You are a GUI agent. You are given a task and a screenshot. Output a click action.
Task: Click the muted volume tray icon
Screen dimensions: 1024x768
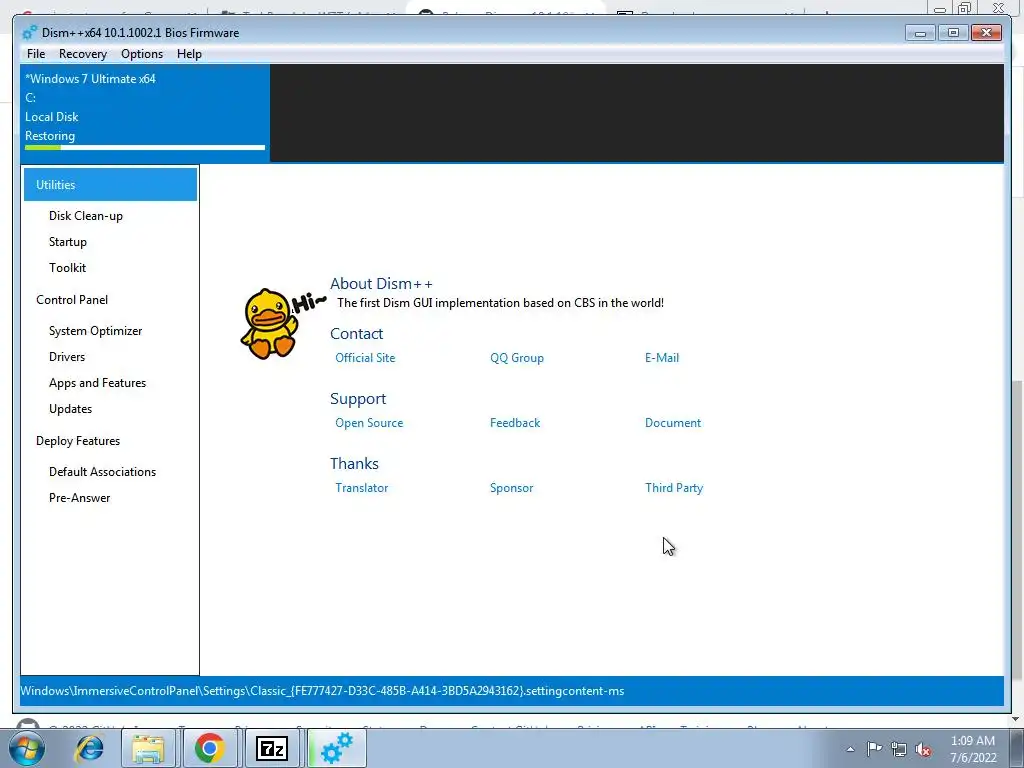923,749
